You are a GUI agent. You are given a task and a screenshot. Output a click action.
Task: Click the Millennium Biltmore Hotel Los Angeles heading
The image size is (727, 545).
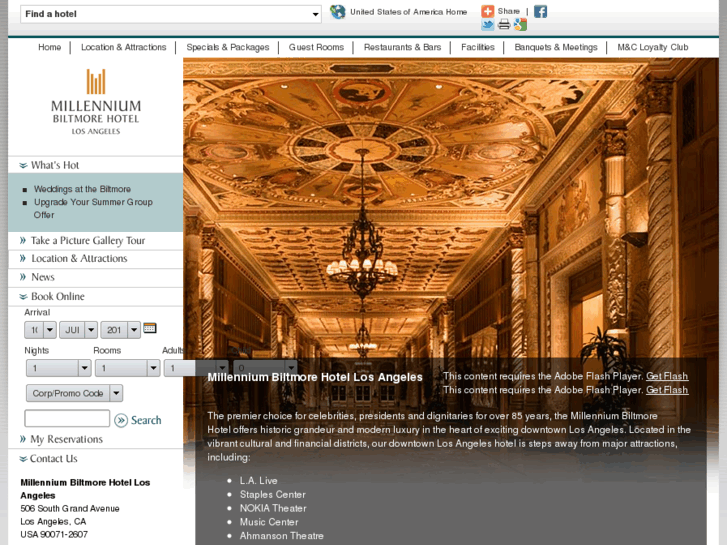[315, 377]
